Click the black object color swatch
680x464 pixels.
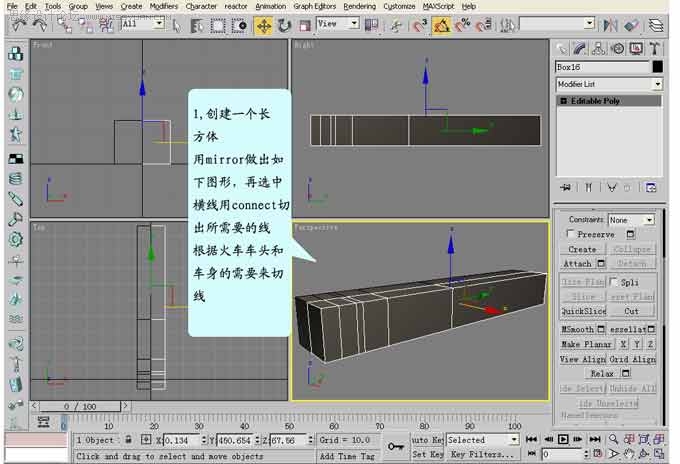pos(657,67)
